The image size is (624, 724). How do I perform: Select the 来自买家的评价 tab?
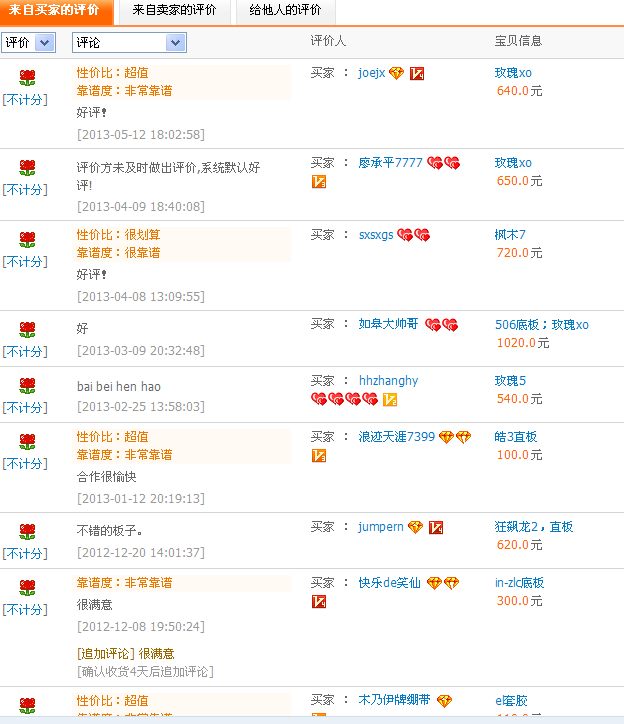point(54,10)
